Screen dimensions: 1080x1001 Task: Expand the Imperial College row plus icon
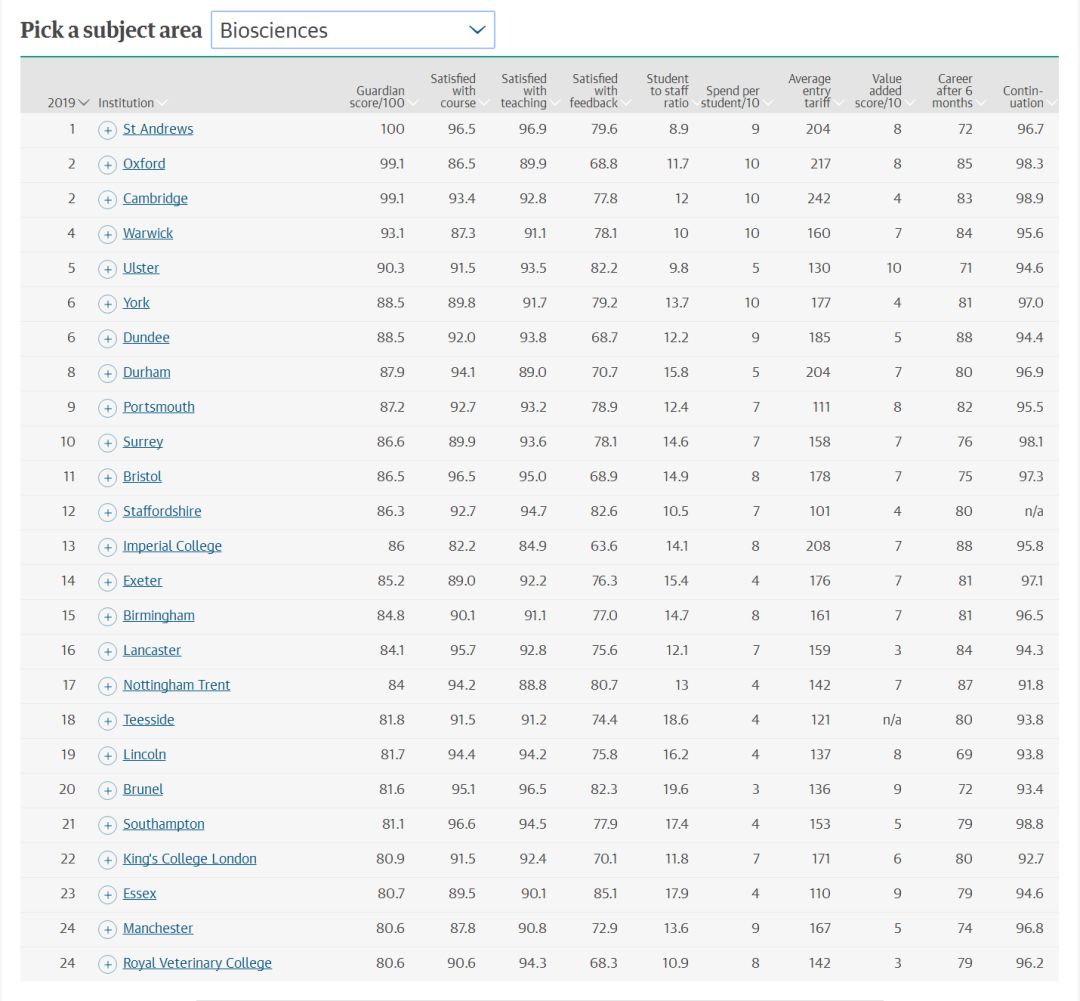pos(107,547)
